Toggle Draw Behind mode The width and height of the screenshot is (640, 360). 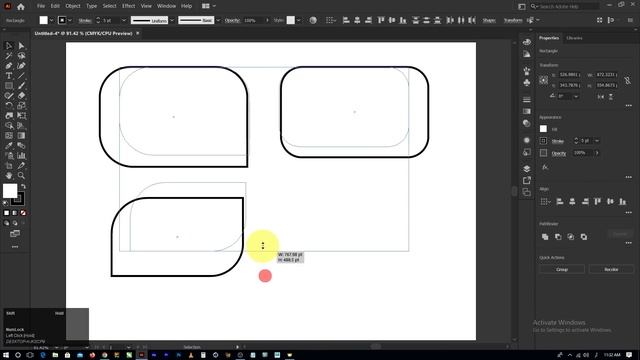coord(15,223)
